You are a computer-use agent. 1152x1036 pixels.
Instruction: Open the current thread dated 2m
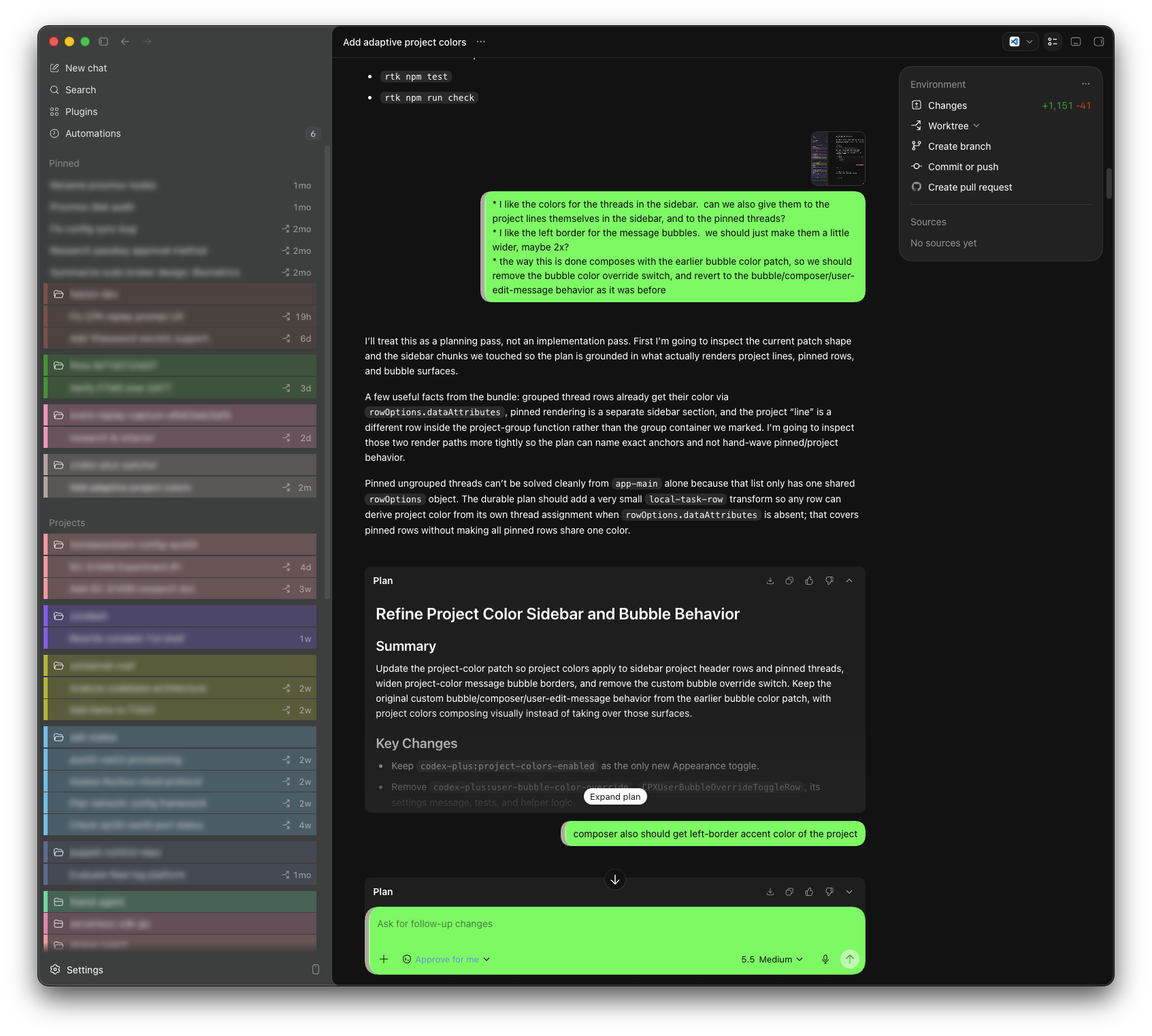(180, 487)
